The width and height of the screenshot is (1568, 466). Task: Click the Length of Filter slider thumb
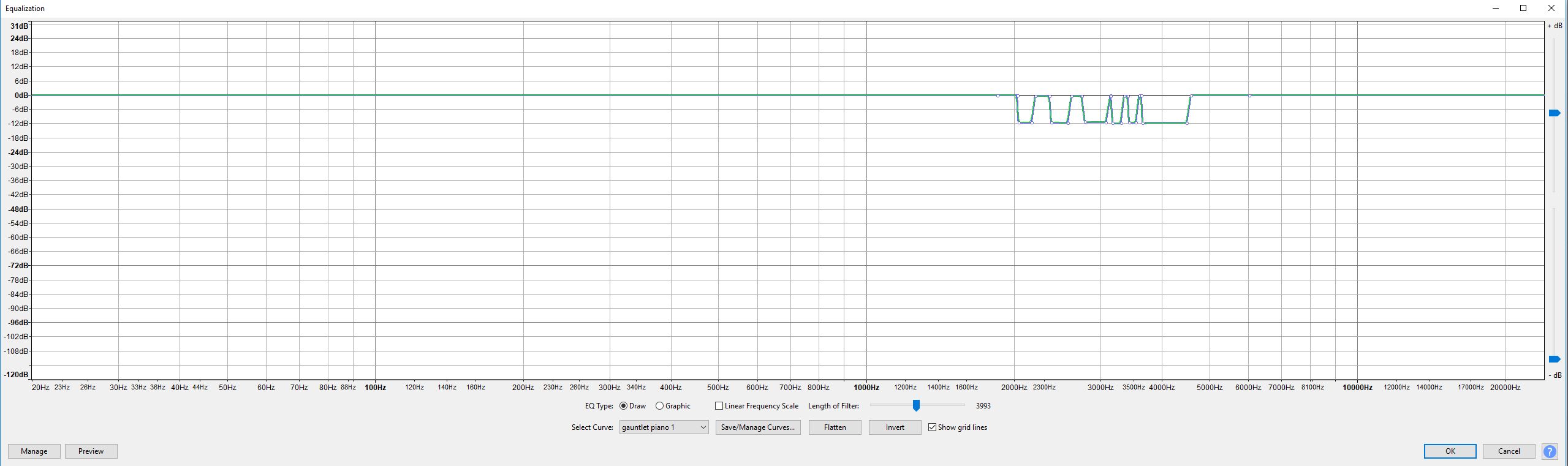[916, 405]
